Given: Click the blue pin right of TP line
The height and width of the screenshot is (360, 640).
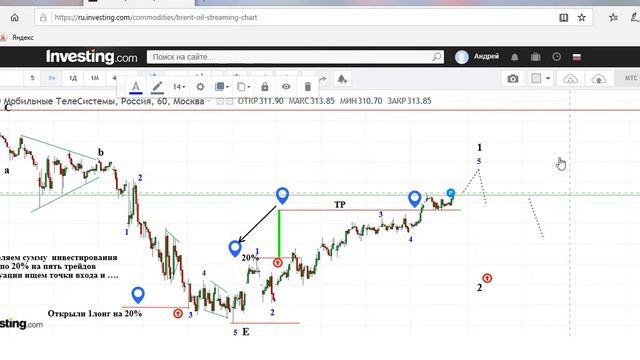Looking at the screenshot, I should (x=414, y=199).
